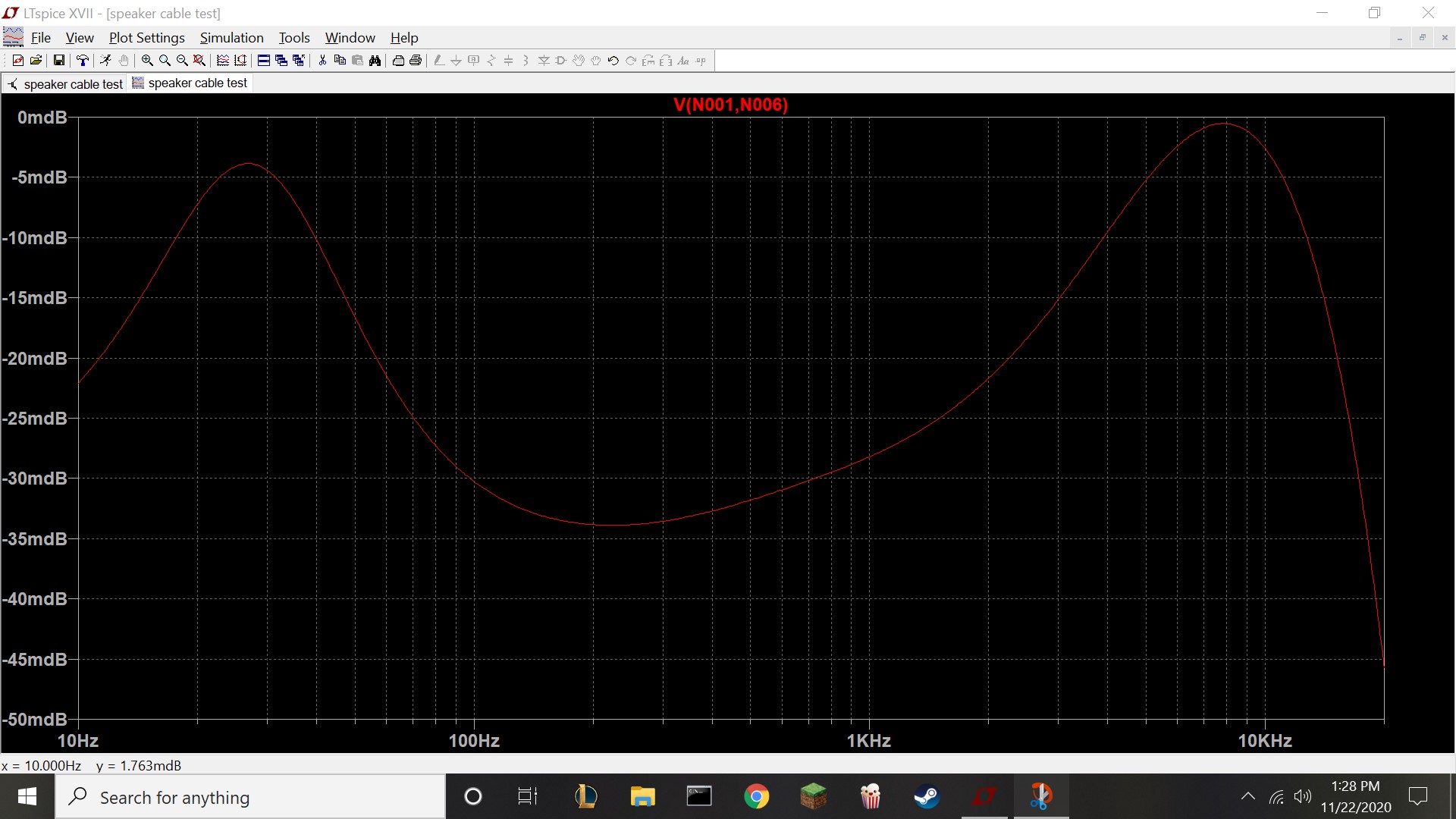Click the 100Hz horizontal axis label
Viewport: 1456px width, 819px height.
pyautogui.click(x=474, y=741)
